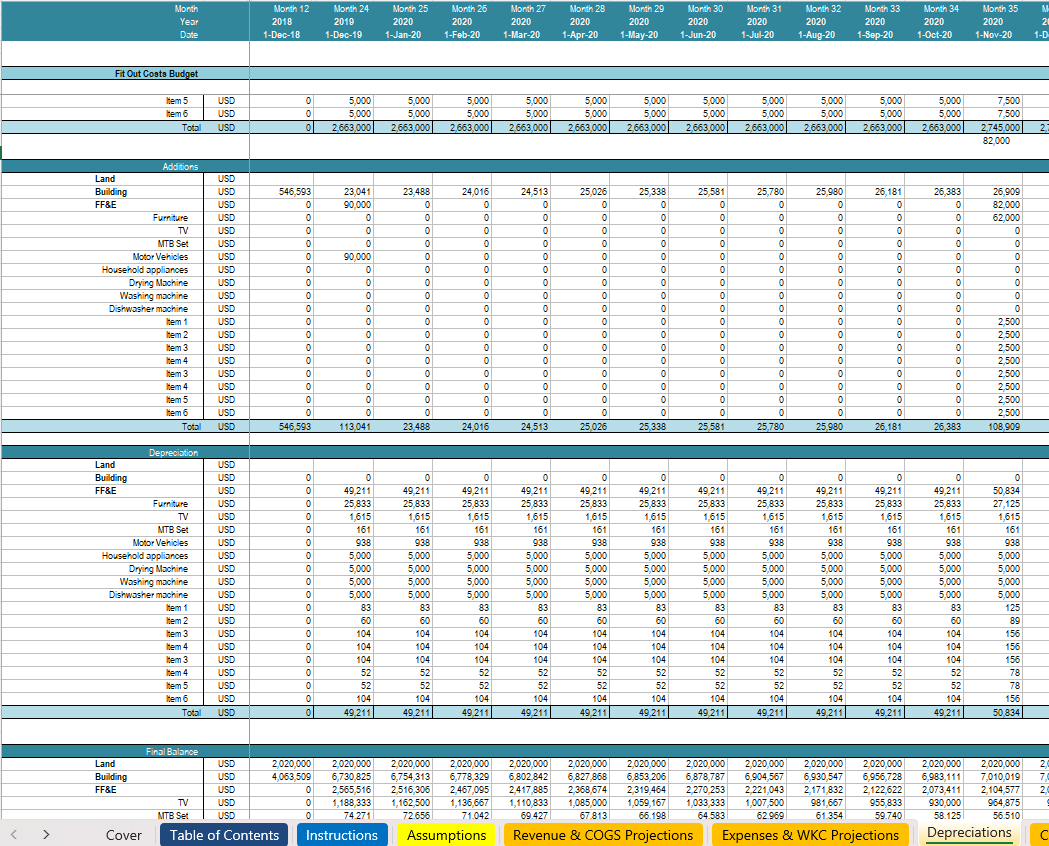Go to the Assumptions sheet tab
Image resolution: width=1049 pixels, height=846 pixels.
[x=446, y=835]
